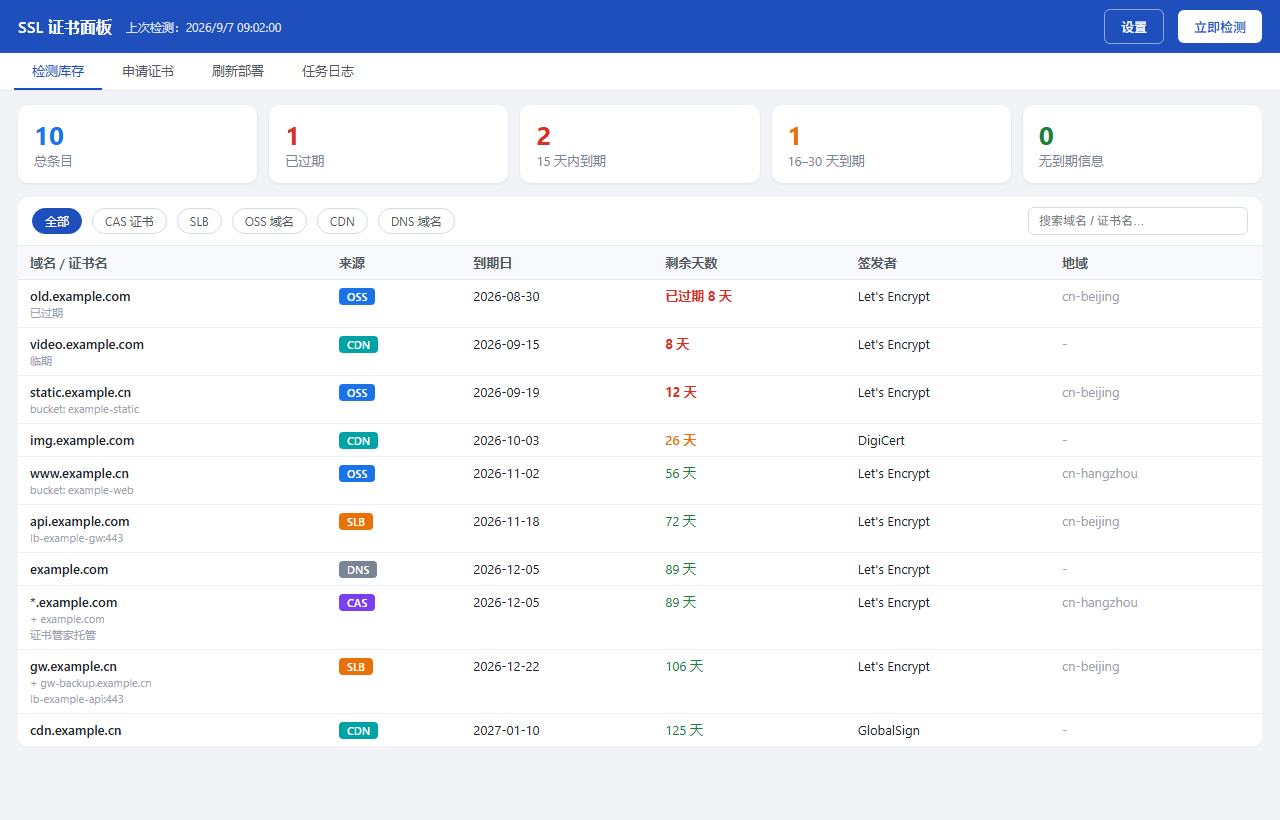The image size is (1280, 820).
Task: Click the DNS source badge
Action: (x=358, y=570)
